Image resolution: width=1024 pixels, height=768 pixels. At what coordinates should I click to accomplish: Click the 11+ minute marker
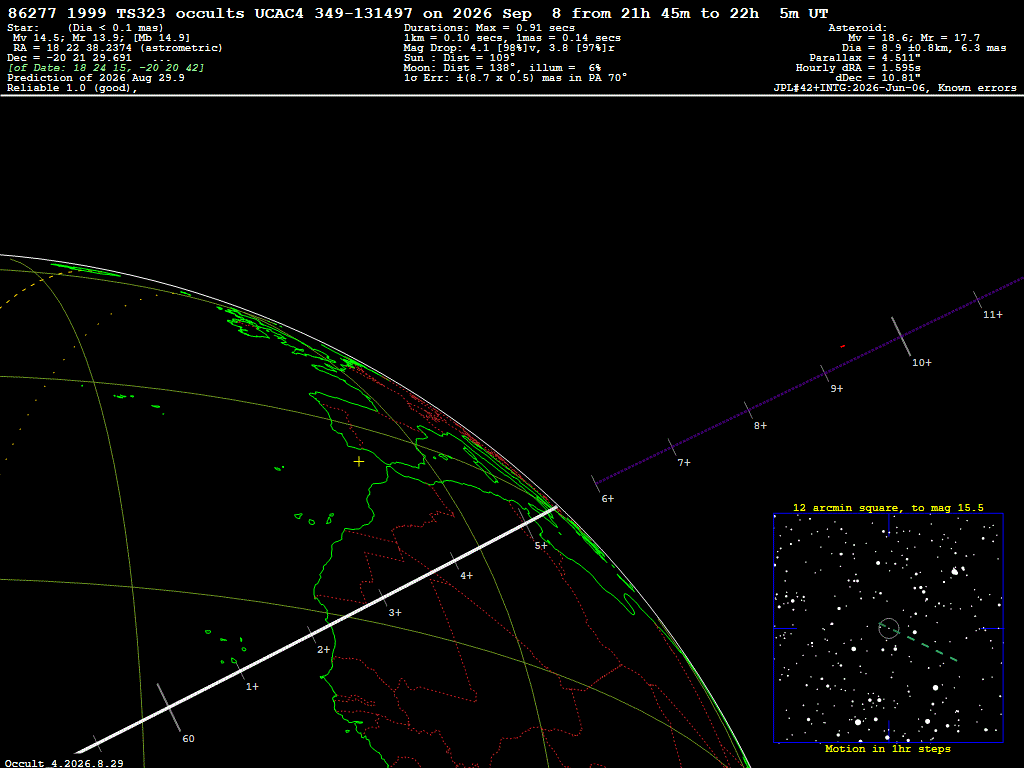point(993,315)
